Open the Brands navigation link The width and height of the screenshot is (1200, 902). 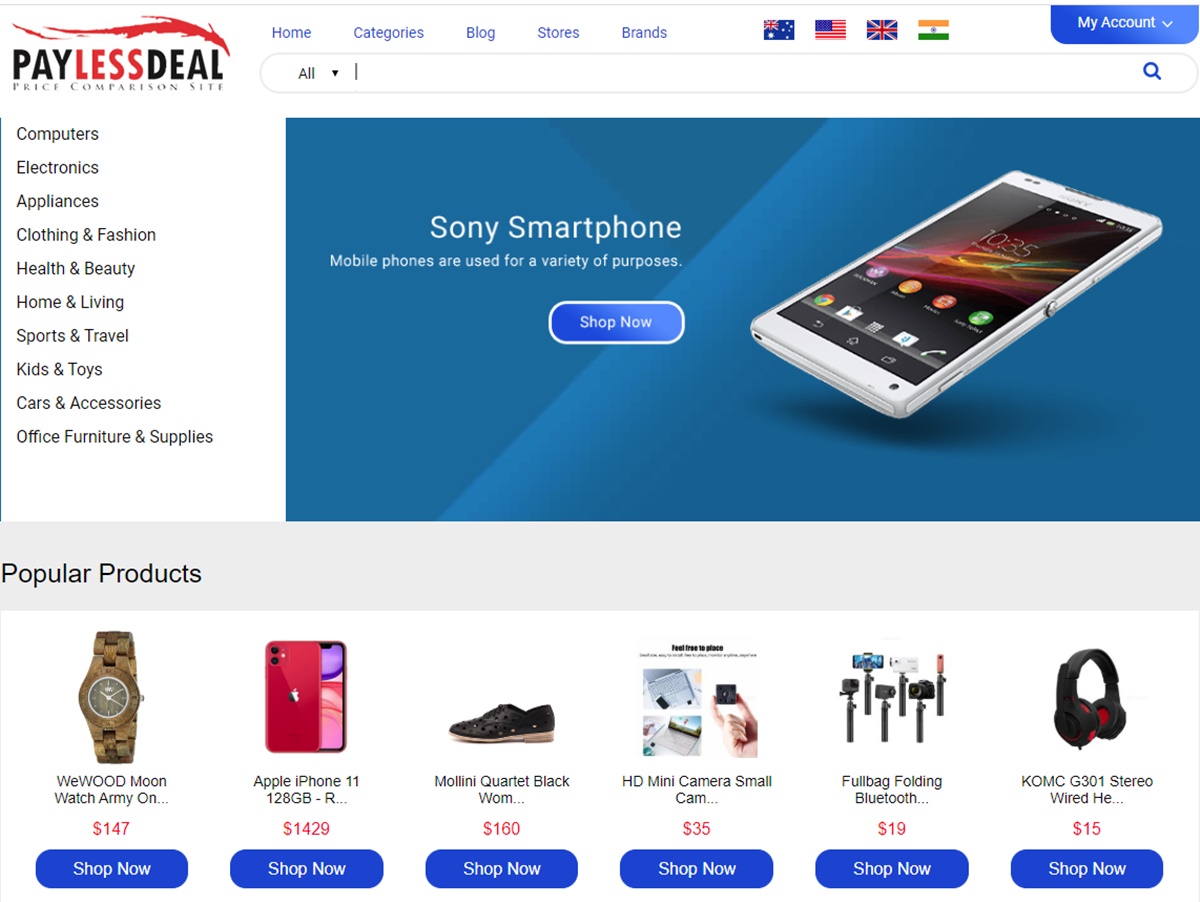tap(644, 33)
